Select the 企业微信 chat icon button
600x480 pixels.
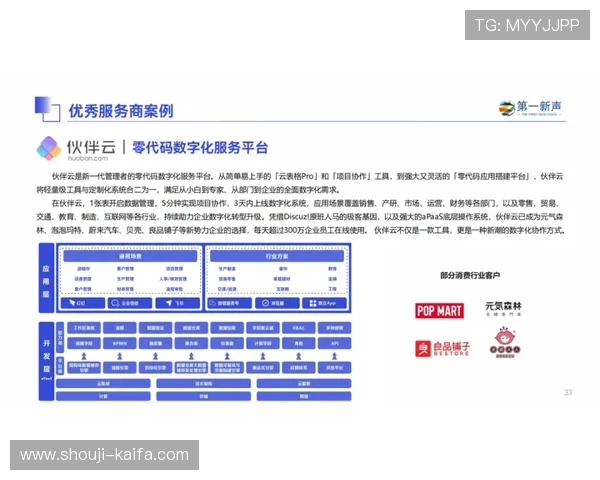click(130, 303)
